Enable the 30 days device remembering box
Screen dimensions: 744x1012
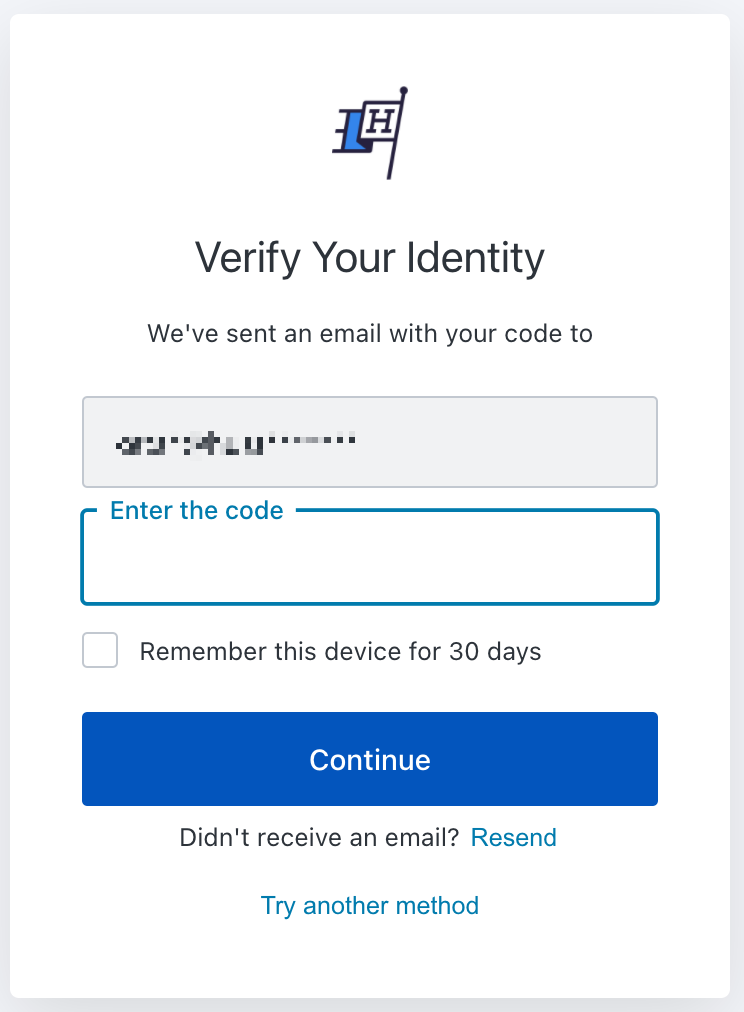[x=100, y=650]
